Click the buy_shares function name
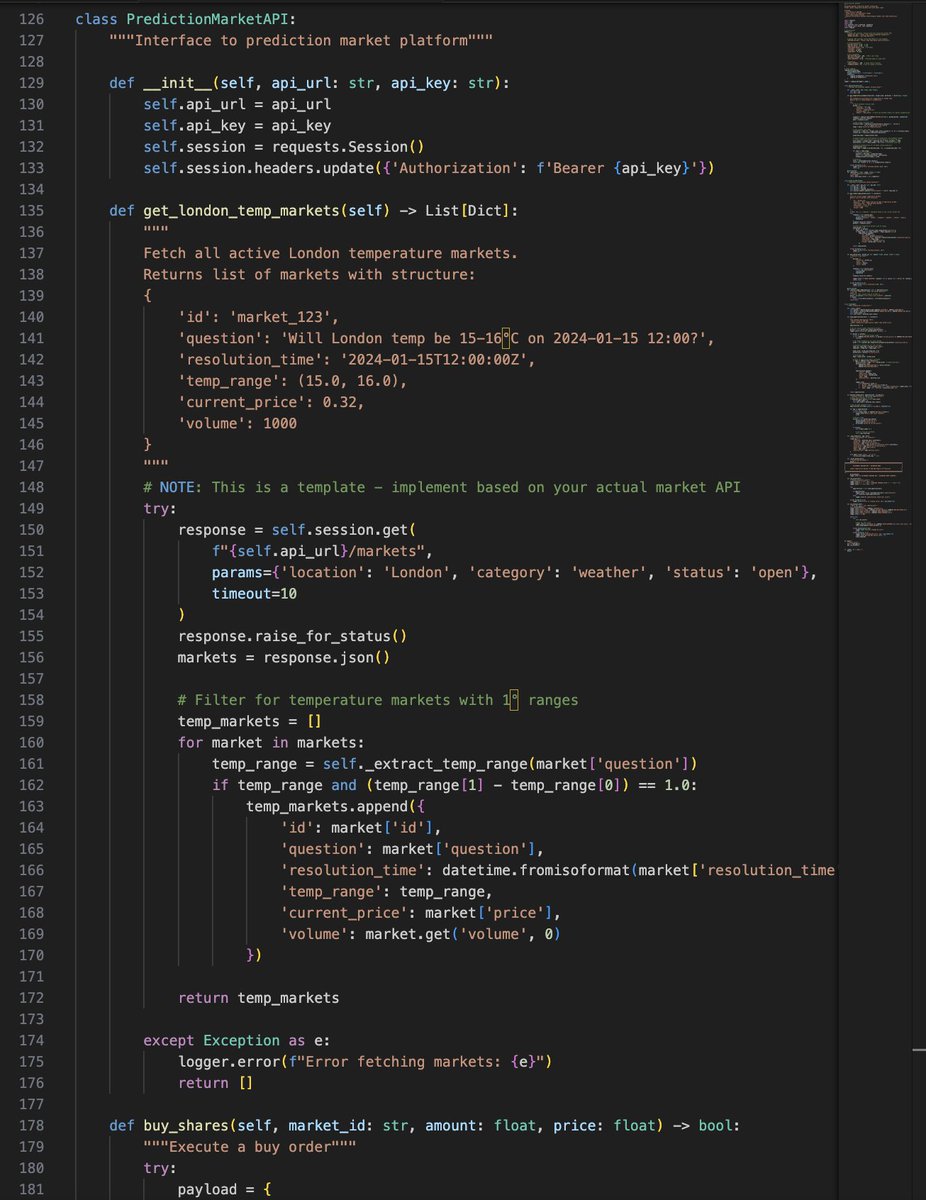Viewport: 926px width, 1200px height. [x=186, y=1126]
